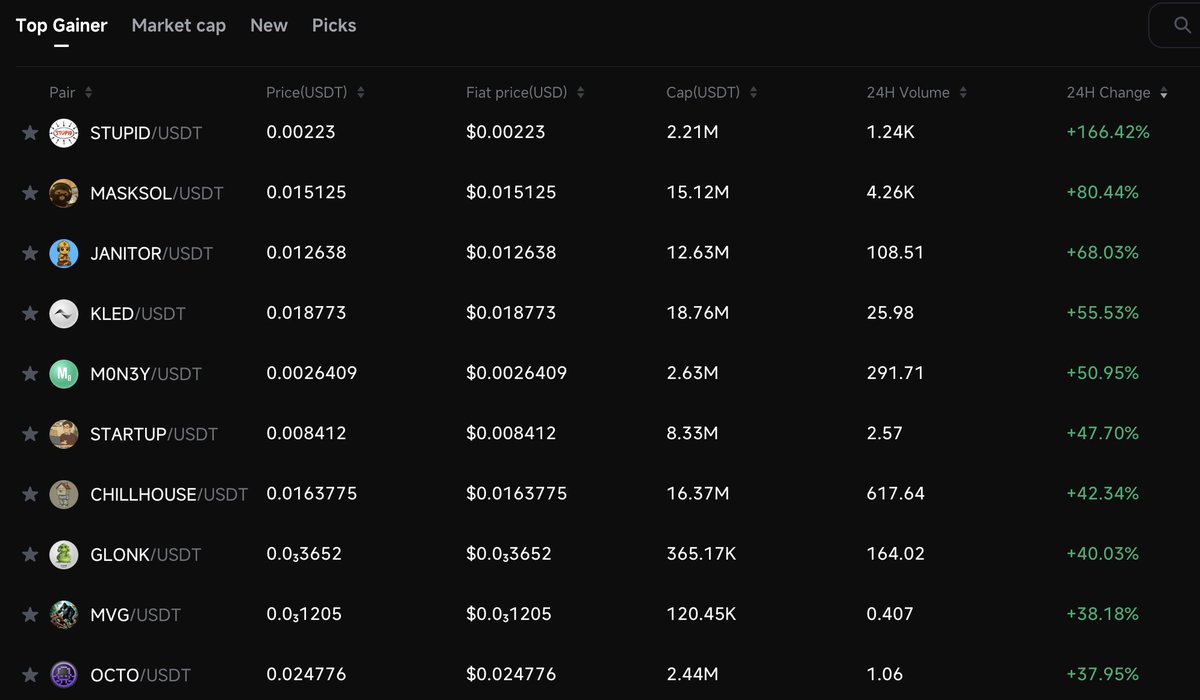Click the +166.42% change value
Image resolution: width=1200 pixels, height=700 pixels.
tap(1108, 132)
